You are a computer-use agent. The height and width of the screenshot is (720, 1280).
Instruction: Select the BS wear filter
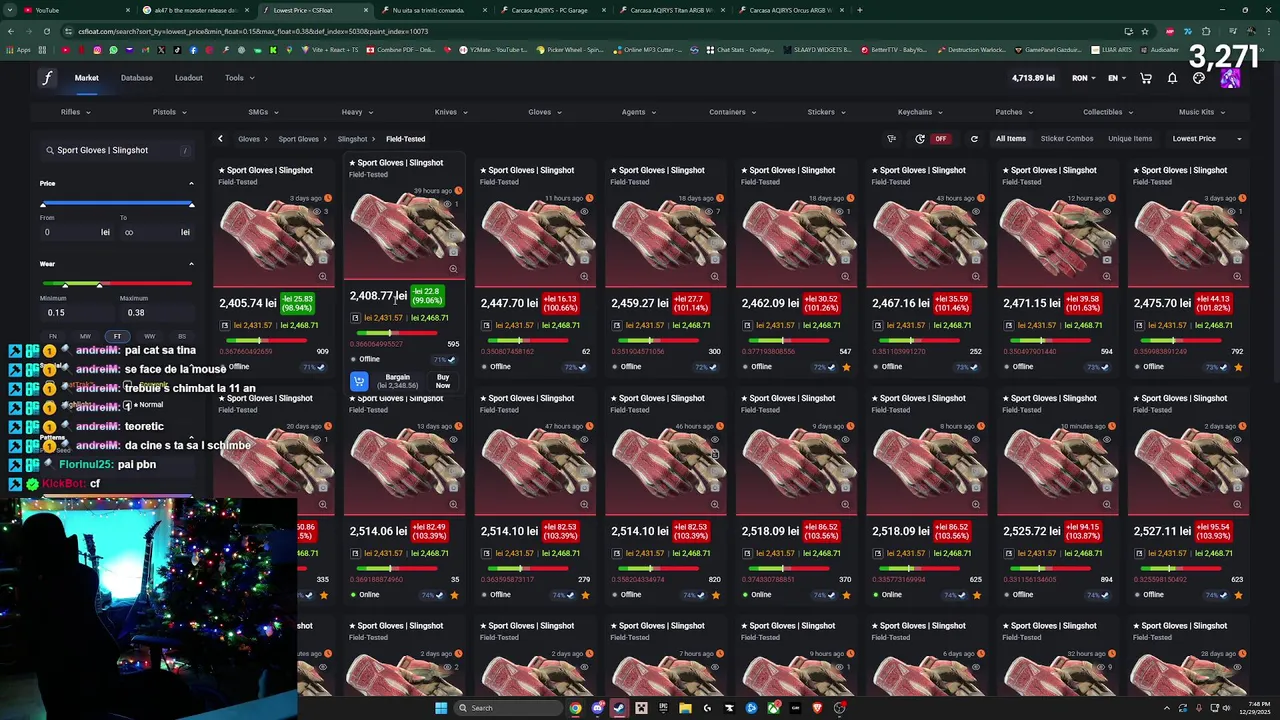[x=181, y=336]
